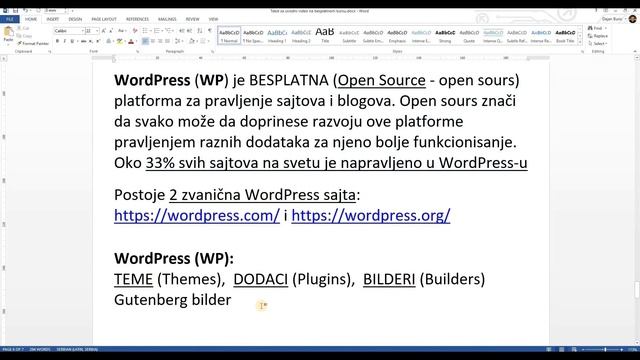The width and height of the screenshot is (640, 360).
Task: Center align the paragraph
Action: (153, 41)
